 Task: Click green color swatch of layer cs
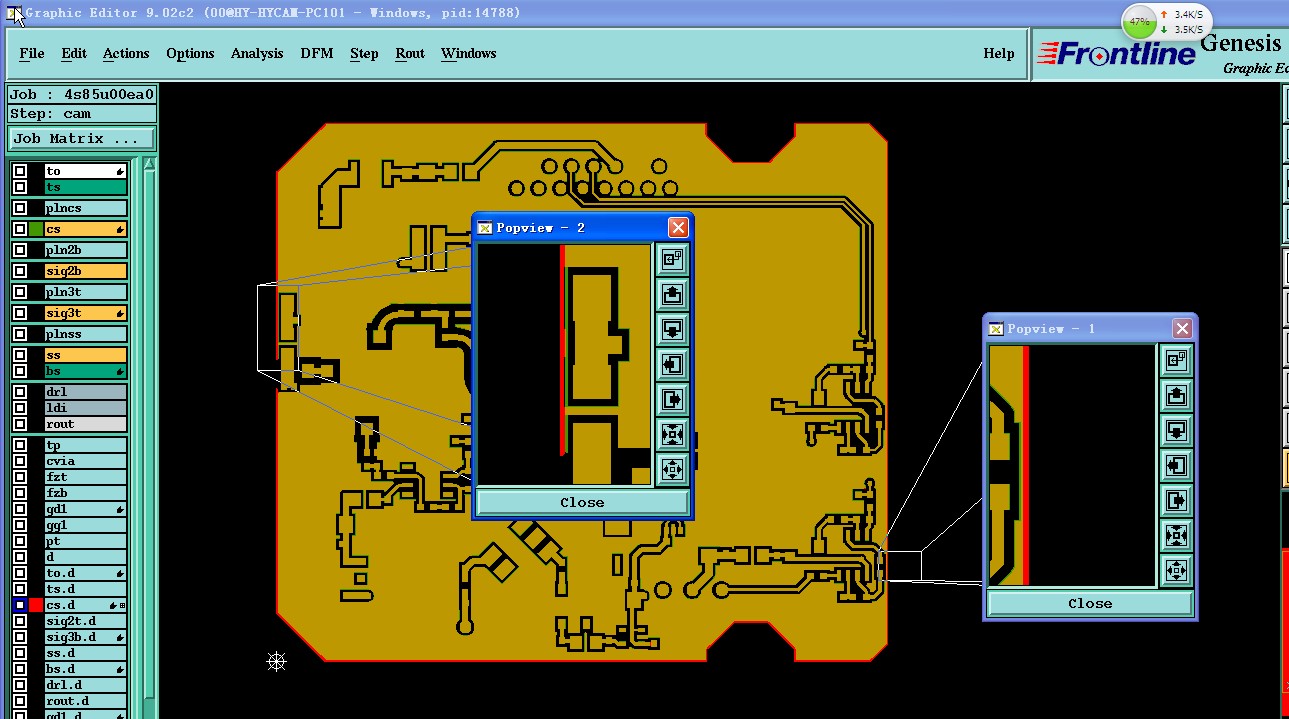point(36,229)
